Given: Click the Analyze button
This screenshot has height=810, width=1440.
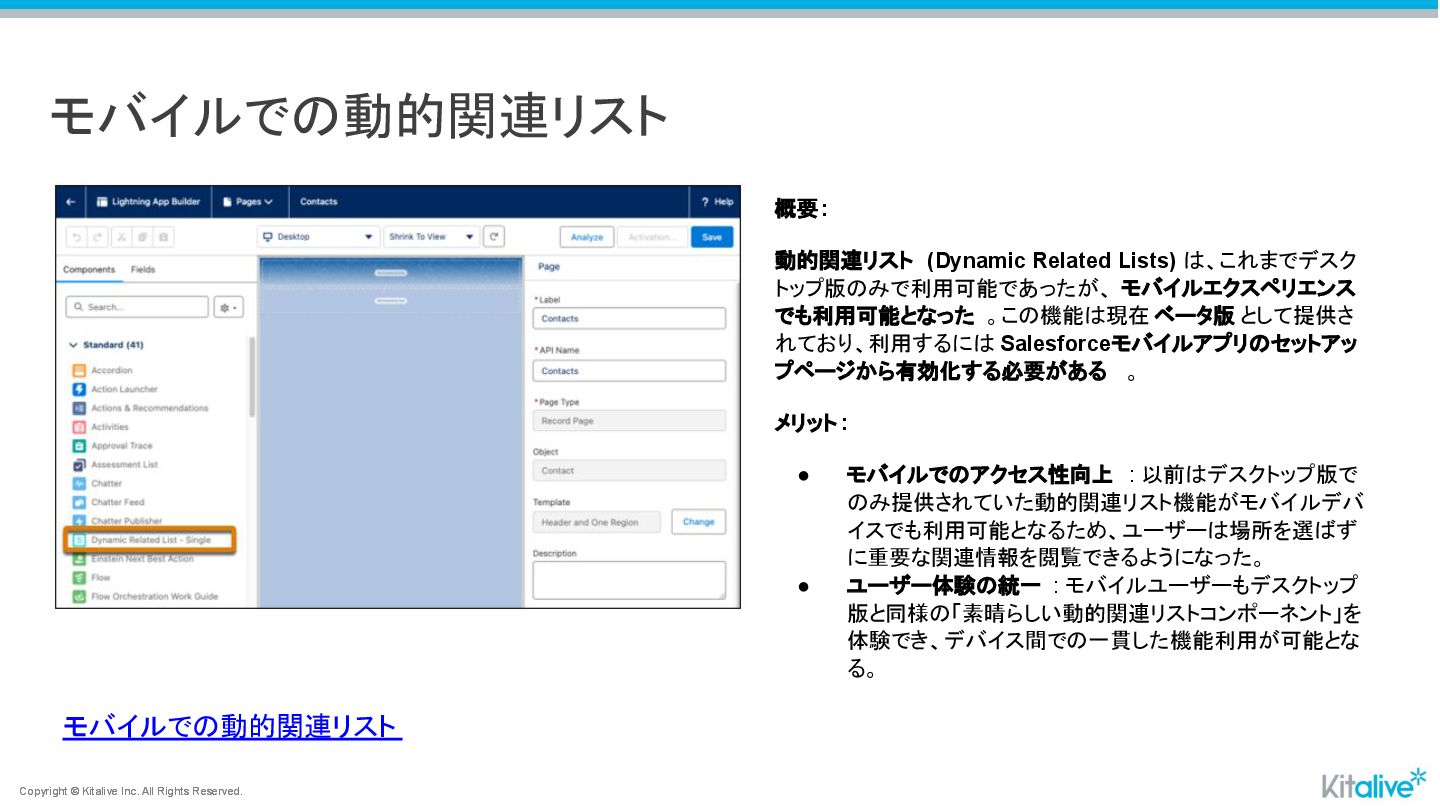Looking at the screenshot, I should coord(587,237).
